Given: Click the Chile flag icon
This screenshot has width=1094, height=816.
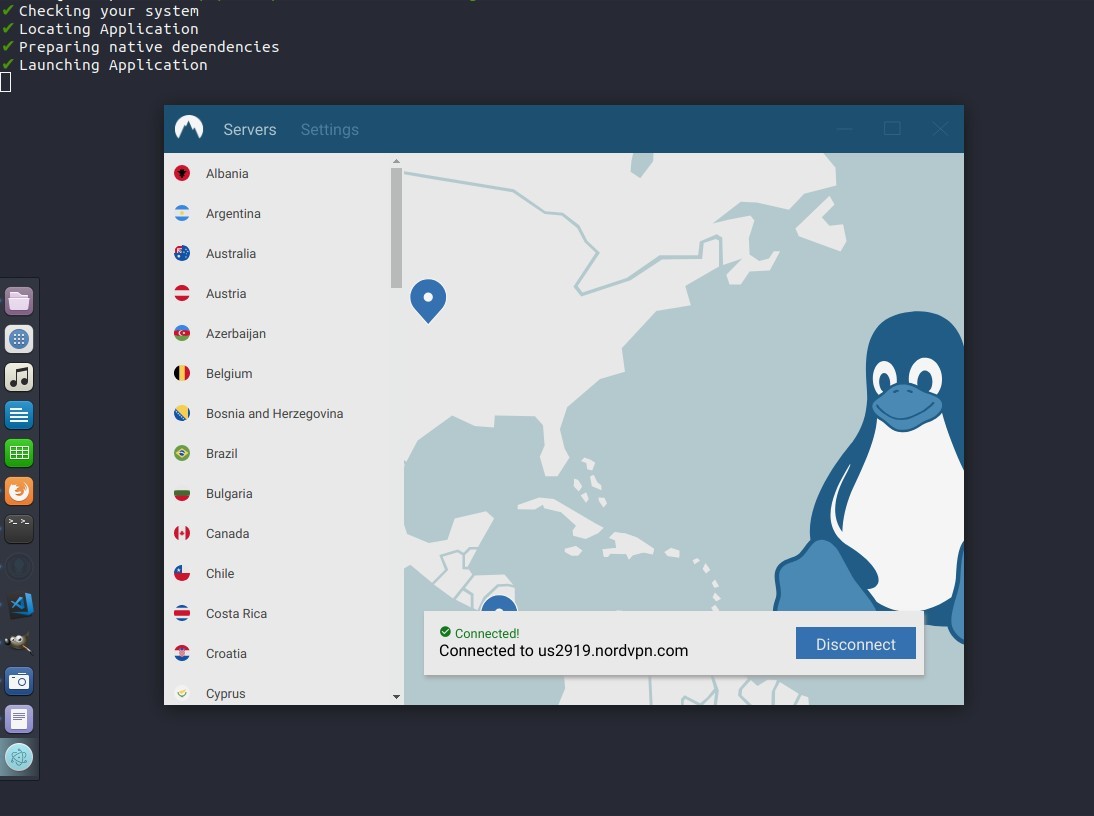Looking at the screenshot, I should [182, 573].
